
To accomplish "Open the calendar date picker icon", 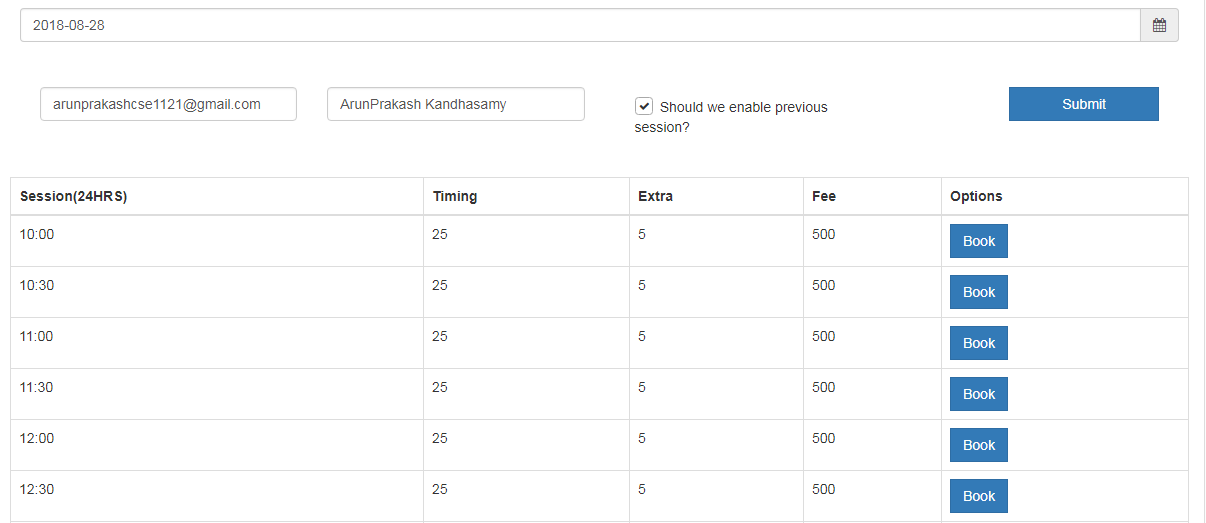I will point(1159,25).
